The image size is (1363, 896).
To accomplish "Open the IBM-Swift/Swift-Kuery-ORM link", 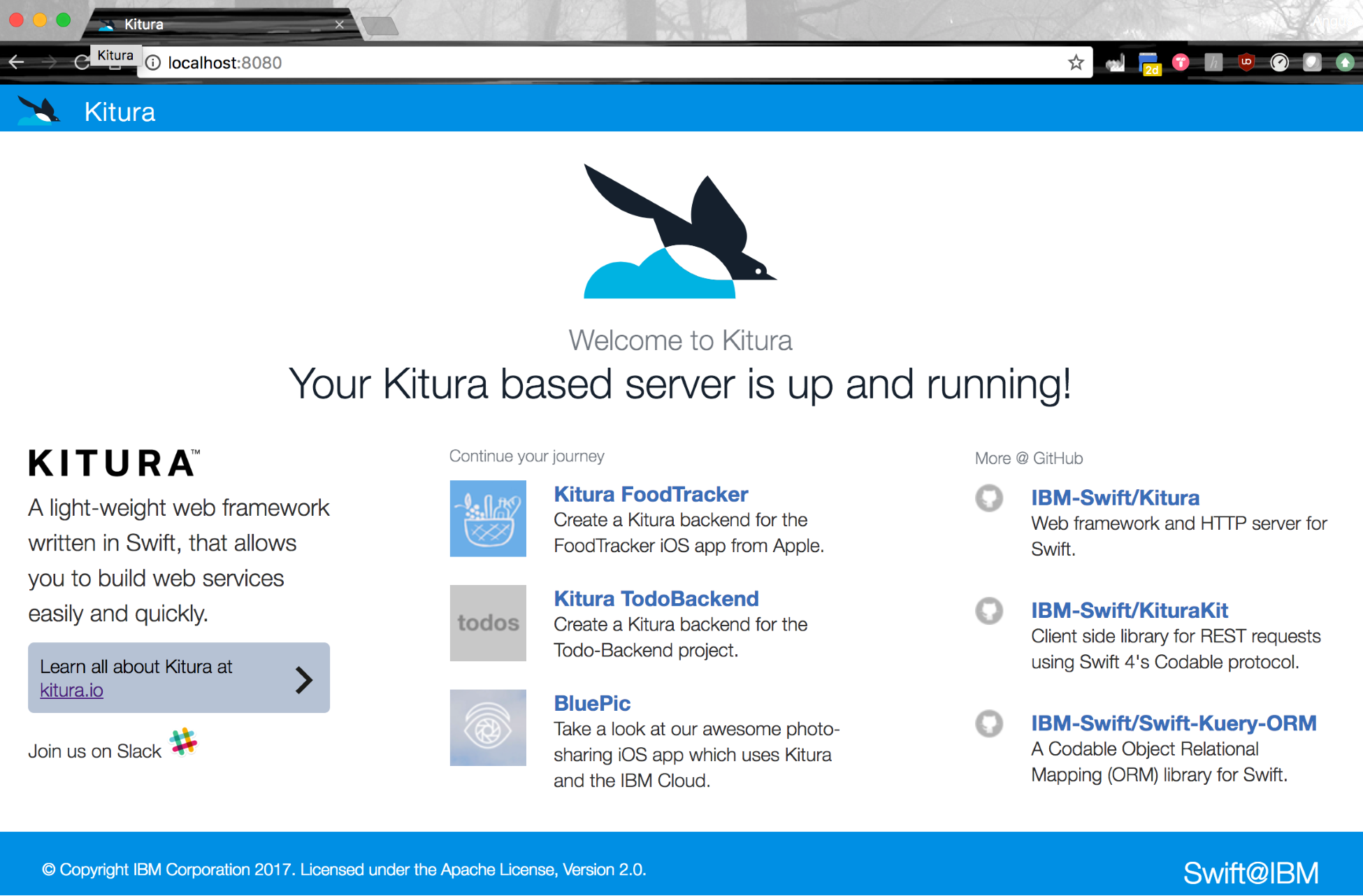I will 1174,723.
